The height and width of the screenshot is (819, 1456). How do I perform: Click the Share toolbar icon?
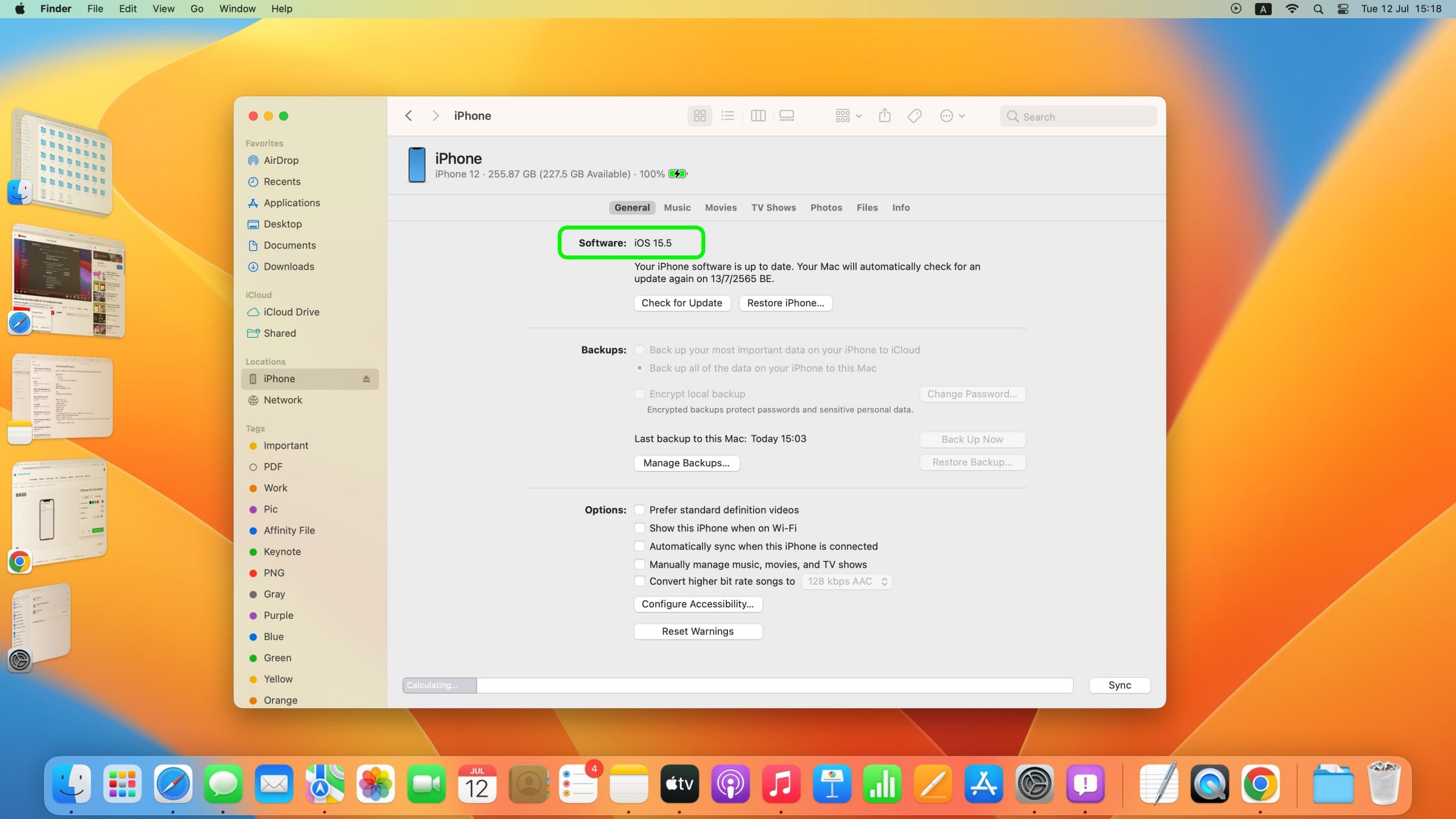884,116
